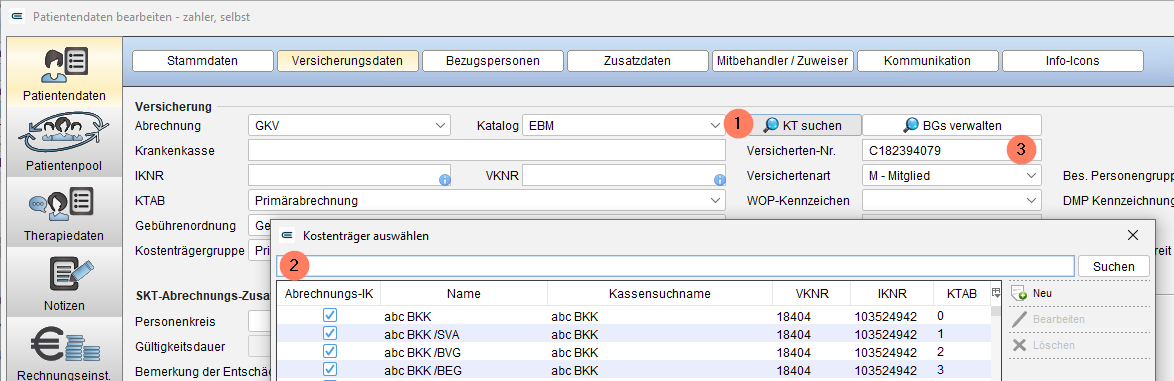Click the info icon in VKNR field
Viewport: 1174px width, 381px height.
720,180
